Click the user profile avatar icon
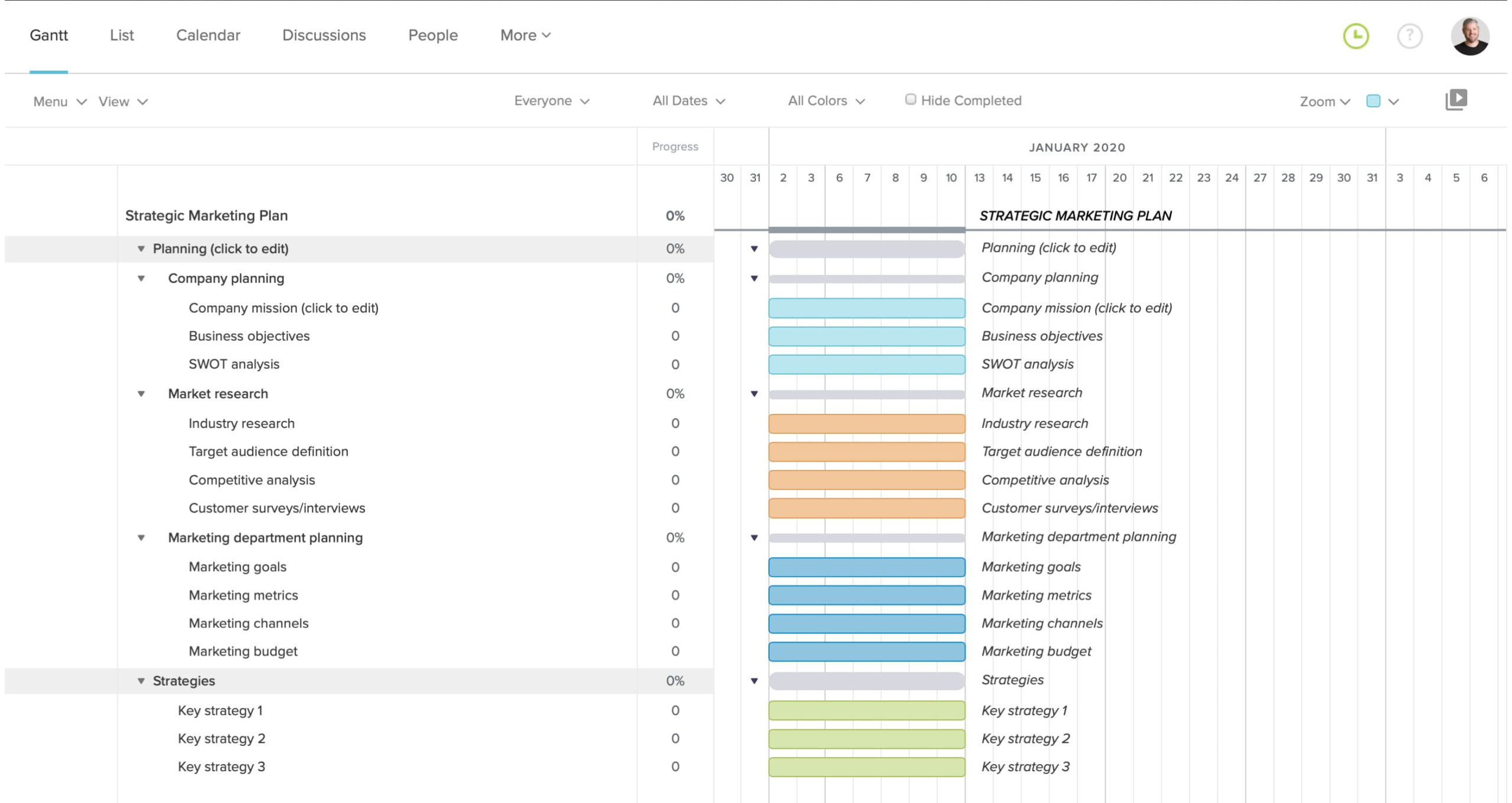This screenshot has width=1512, height=803. click(1468, 35)
